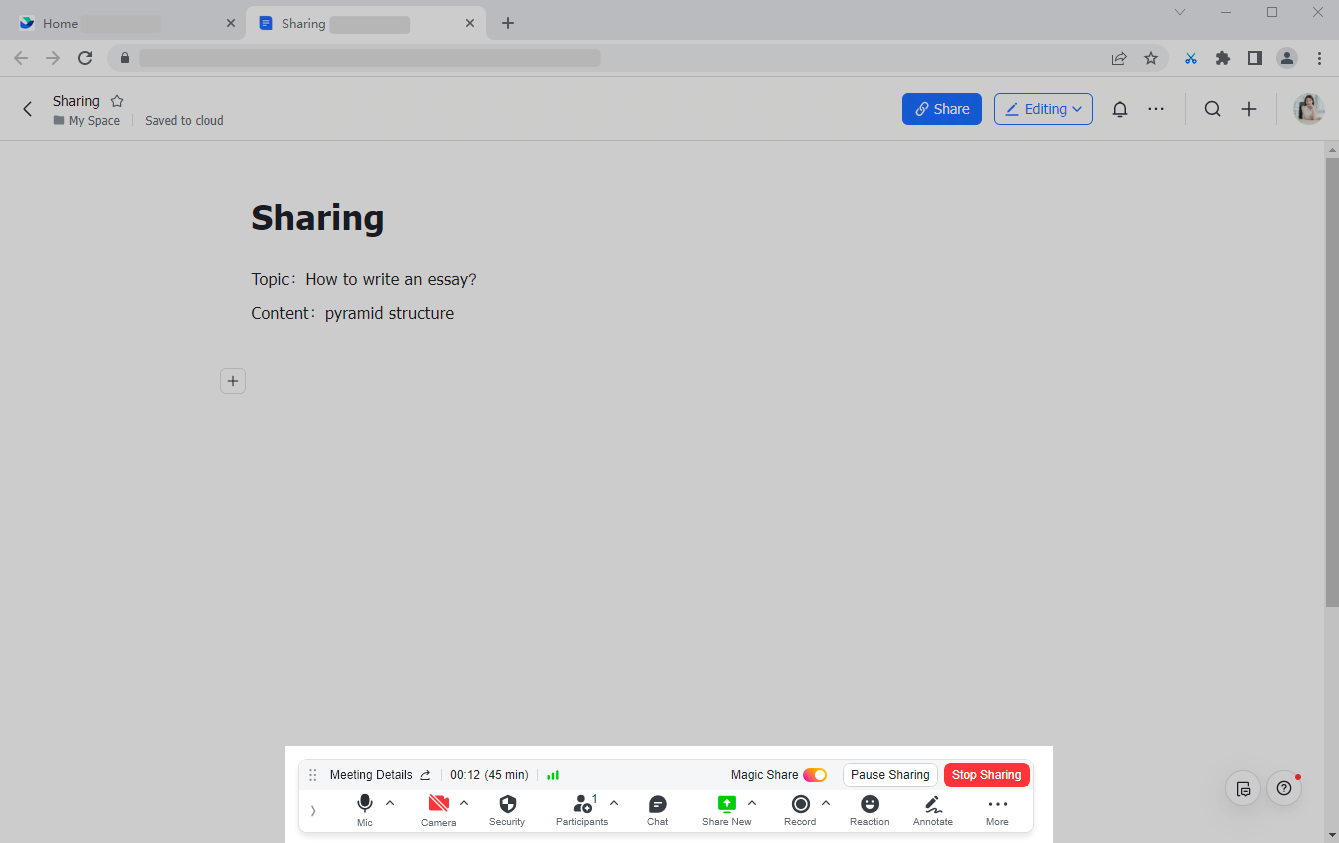
Task: Open the notifications bell
Action: [1120, 108]
